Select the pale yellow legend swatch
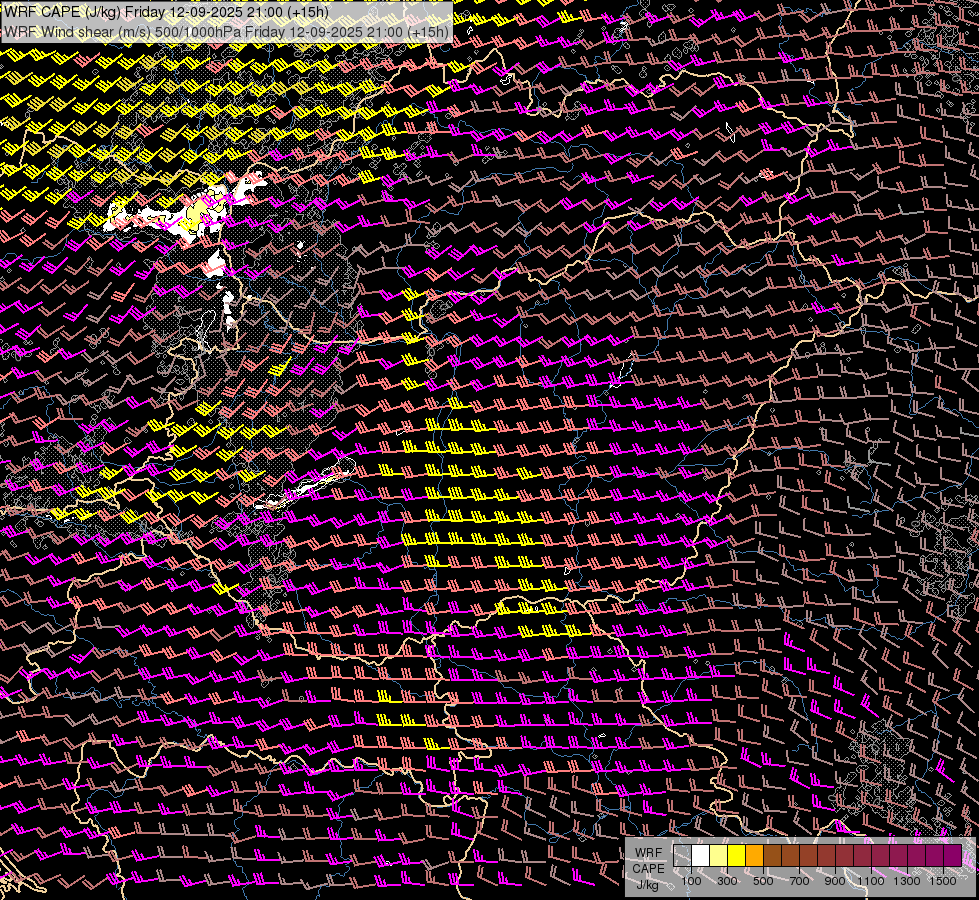Screen dimensions: 979x900 [719, 856]
